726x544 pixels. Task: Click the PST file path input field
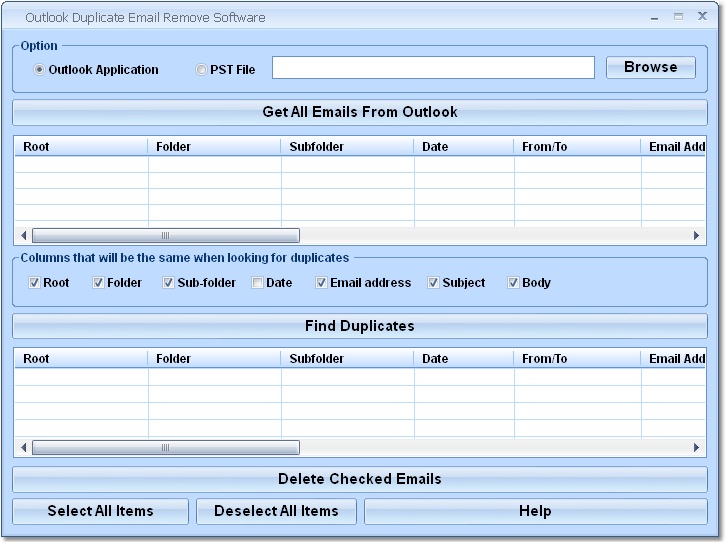click(x=433, y=68)
